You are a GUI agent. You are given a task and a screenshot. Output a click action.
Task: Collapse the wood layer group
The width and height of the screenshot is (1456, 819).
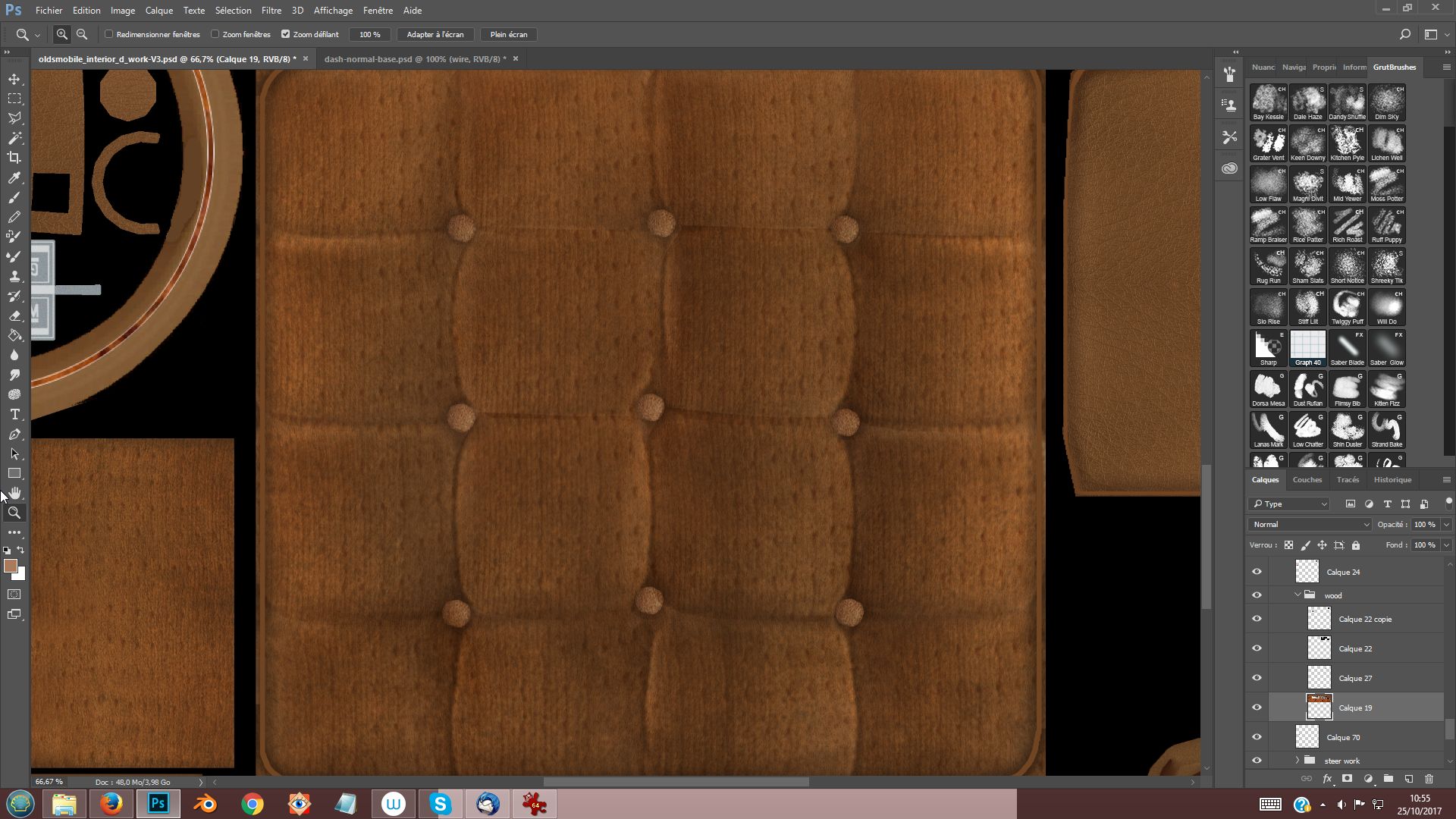tap(1298, 595)
